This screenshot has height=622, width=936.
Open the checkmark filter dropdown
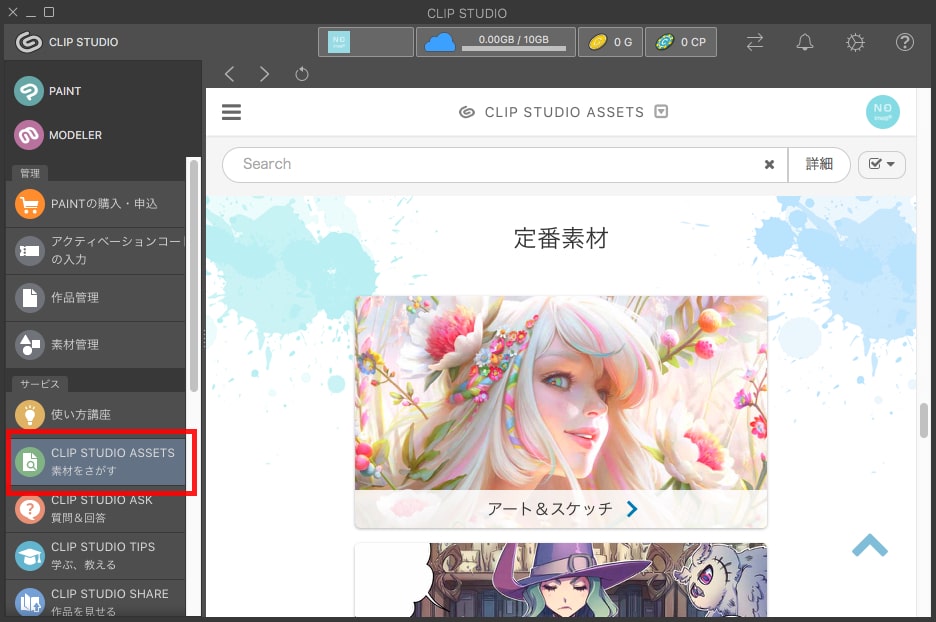tap(882, 164)
